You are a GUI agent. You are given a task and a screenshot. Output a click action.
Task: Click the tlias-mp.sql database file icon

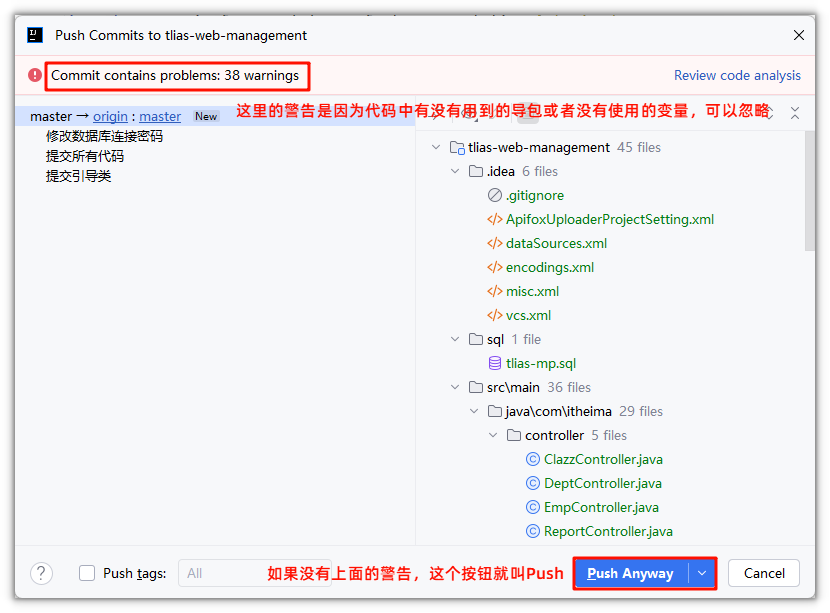coord(494,363)
